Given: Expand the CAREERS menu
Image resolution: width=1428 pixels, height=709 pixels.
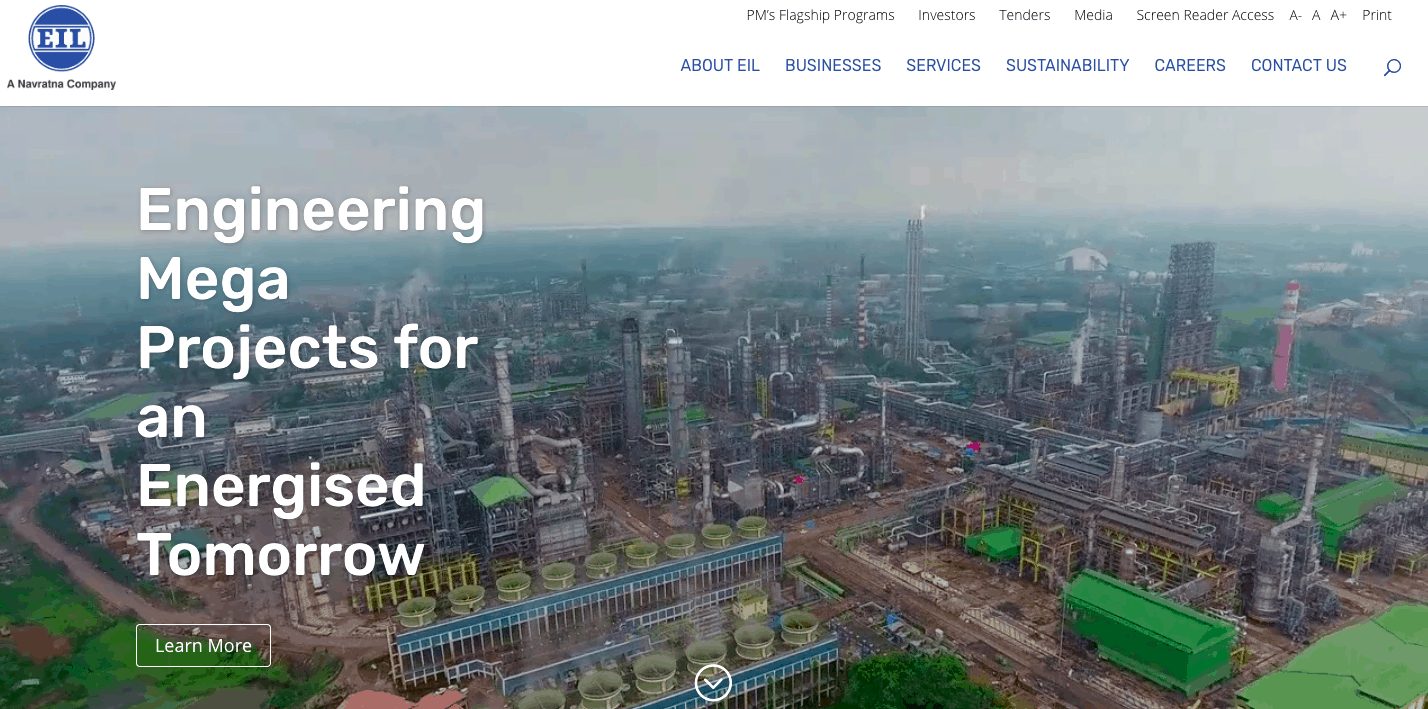Looking at the screenshot, I should pyautogui.click(x=1189, y=65).
